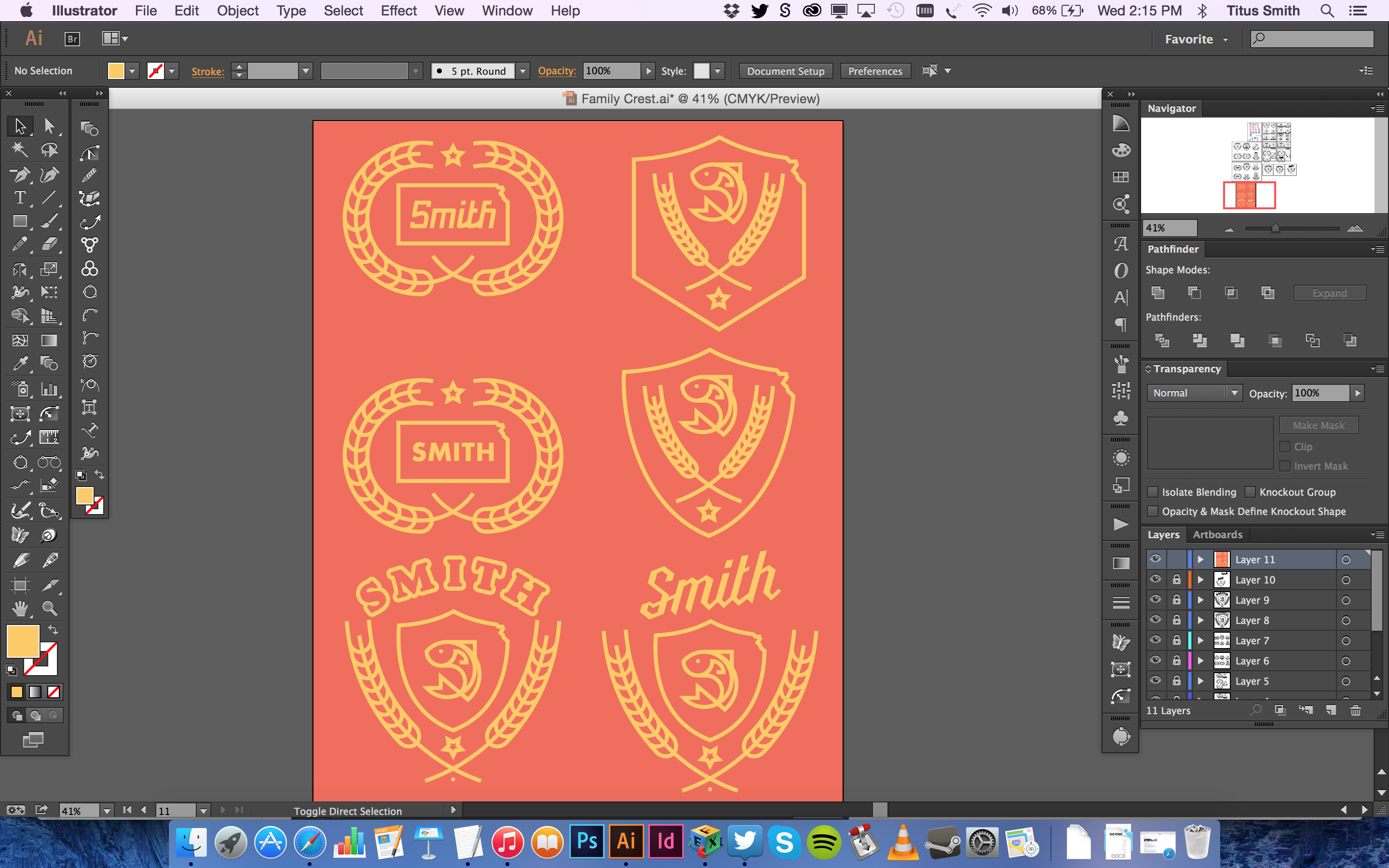Select the Column Graph tool
Screen dimensions: 1389x868
pos(49,389)
